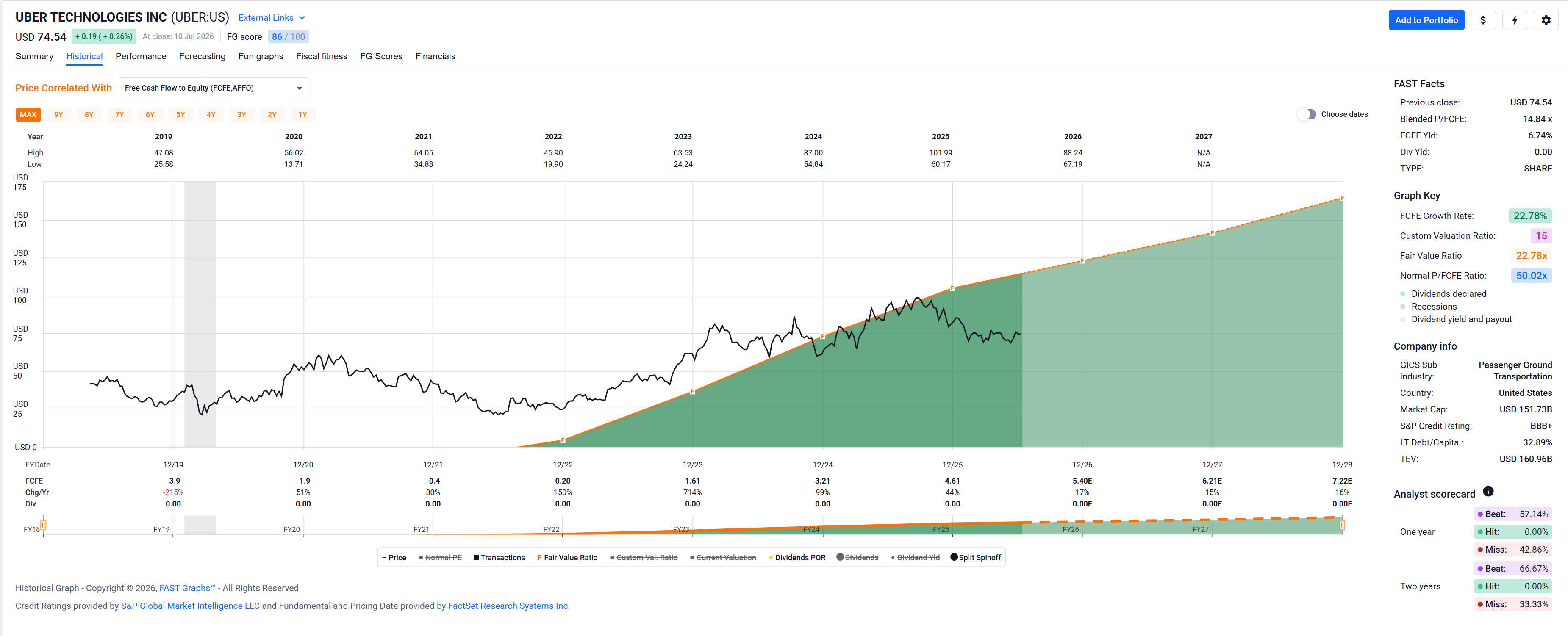Click the Add to Portfolio button
1568x636 pixels.
pos(1426,20)
